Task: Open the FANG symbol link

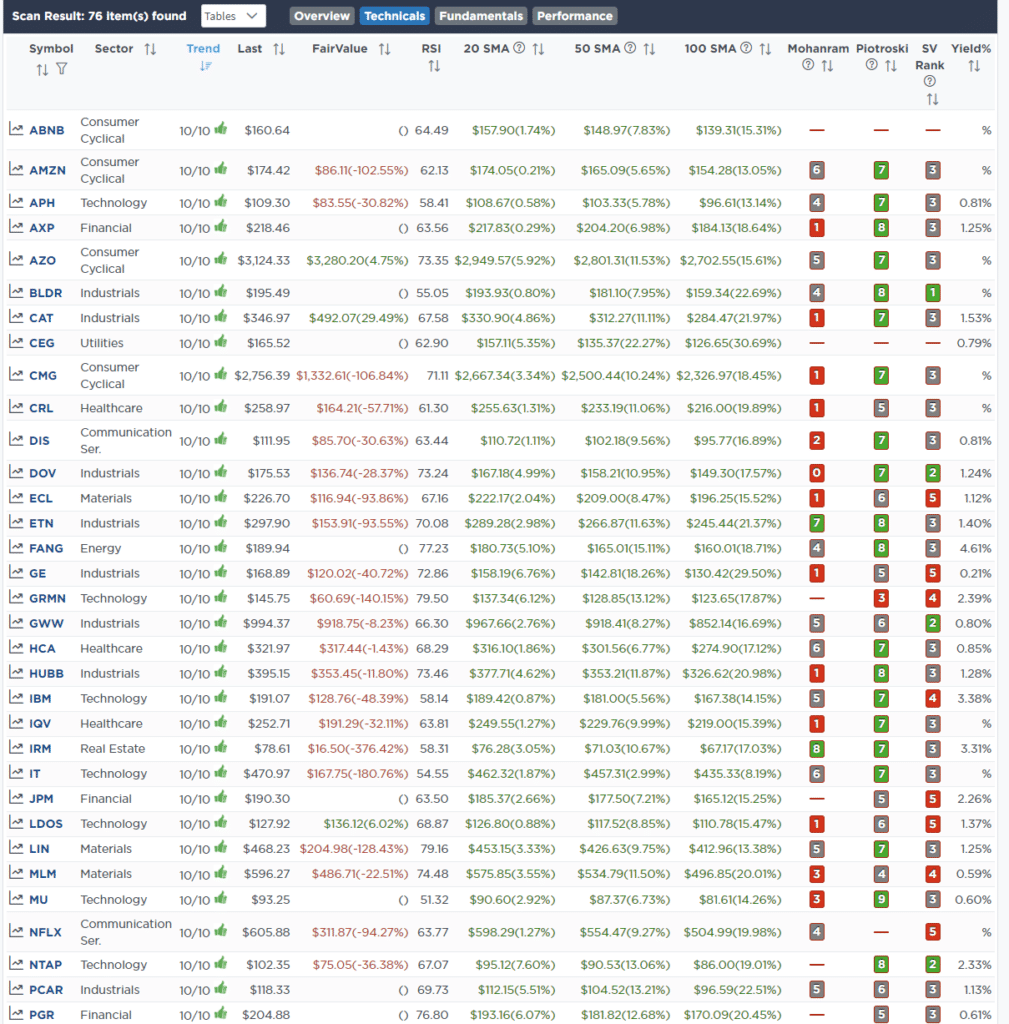Action: click(46, 548)
